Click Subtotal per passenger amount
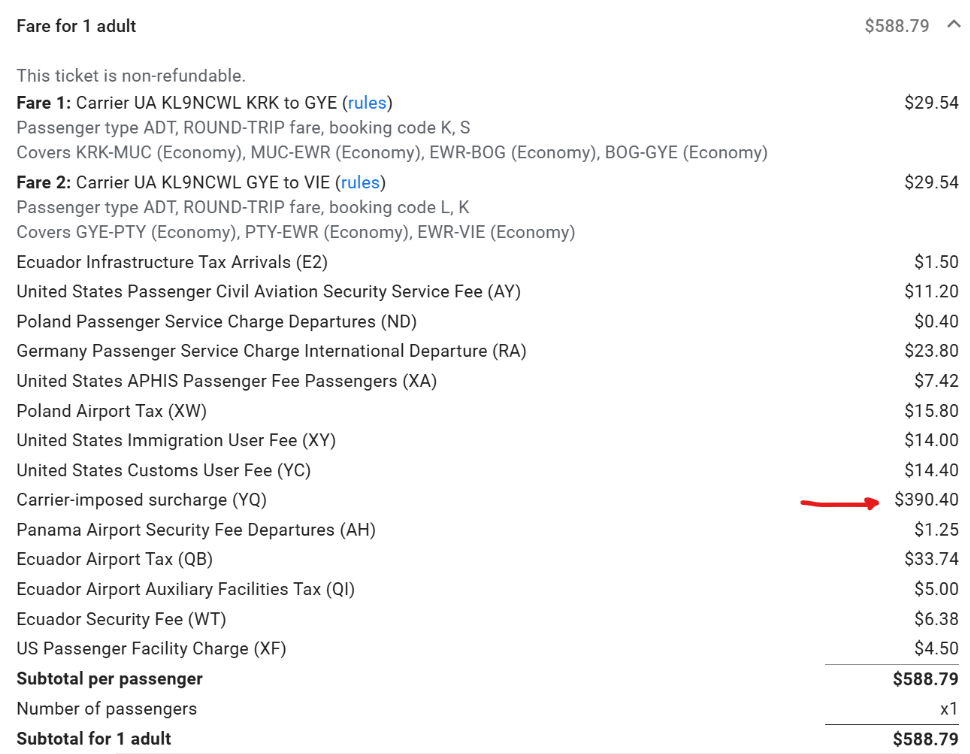Screen dimensions: 970x754 click(x=925, y=679)
